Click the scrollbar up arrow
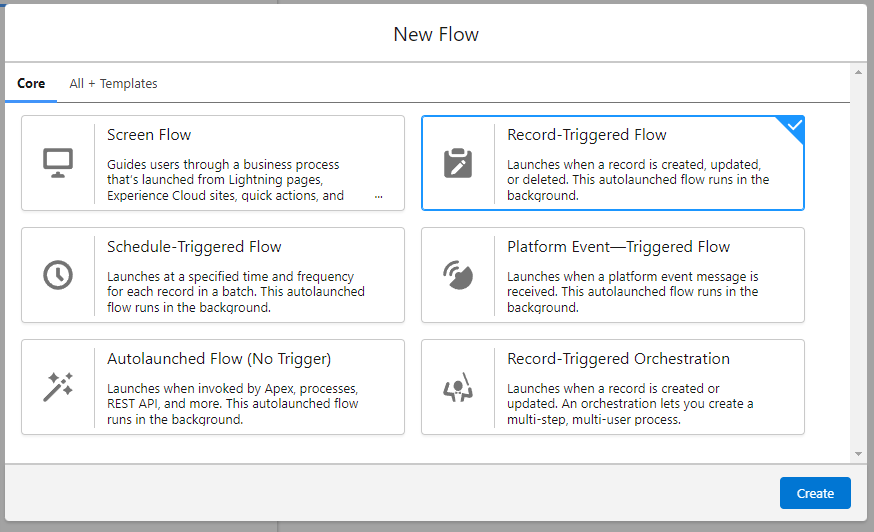Image resolution: width=874 pixels, height=532 pixels. pos(858,73)
